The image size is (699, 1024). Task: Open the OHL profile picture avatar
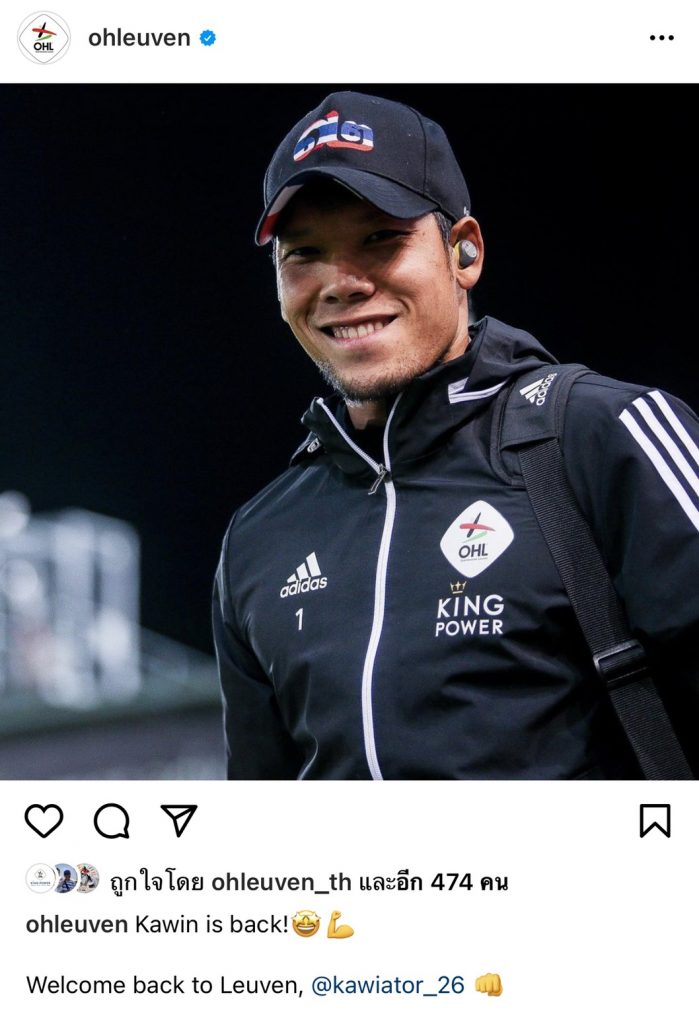click(x=44, y=38)
